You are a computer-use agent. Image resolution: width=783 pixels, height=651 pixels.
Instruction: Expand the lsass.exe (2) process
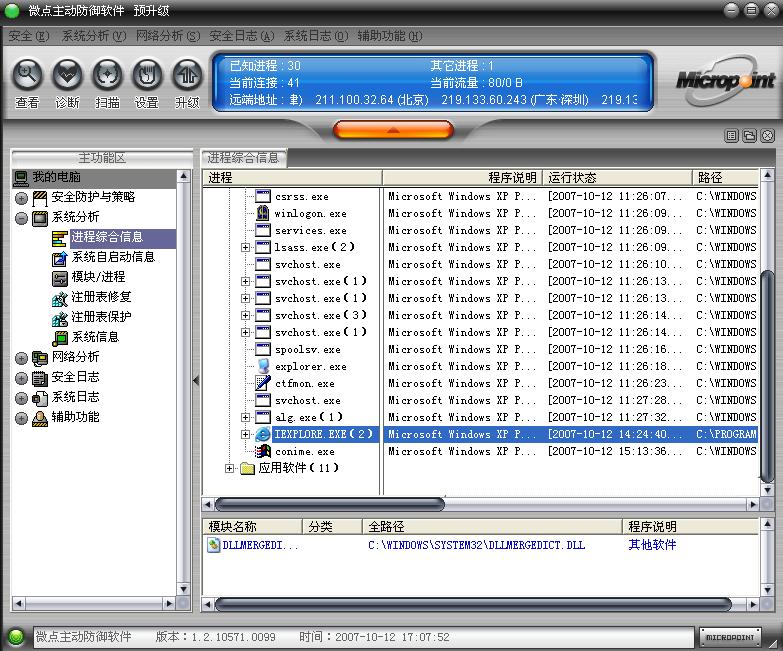(245, 247)
